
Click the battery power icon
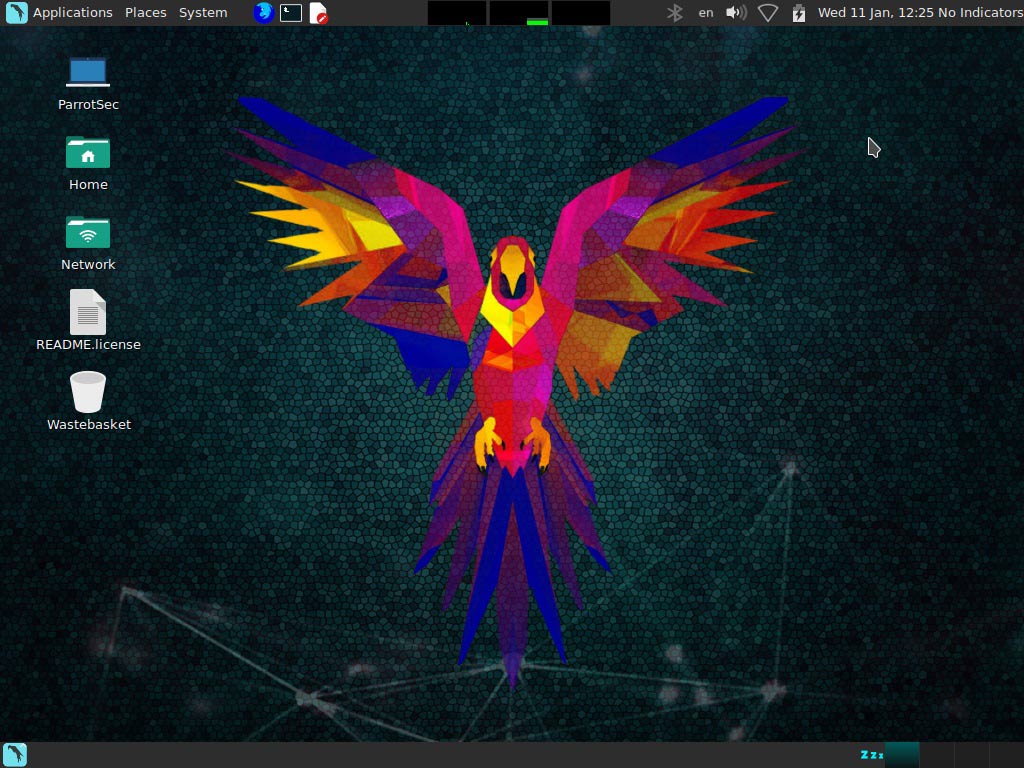[x=798, y=12]
